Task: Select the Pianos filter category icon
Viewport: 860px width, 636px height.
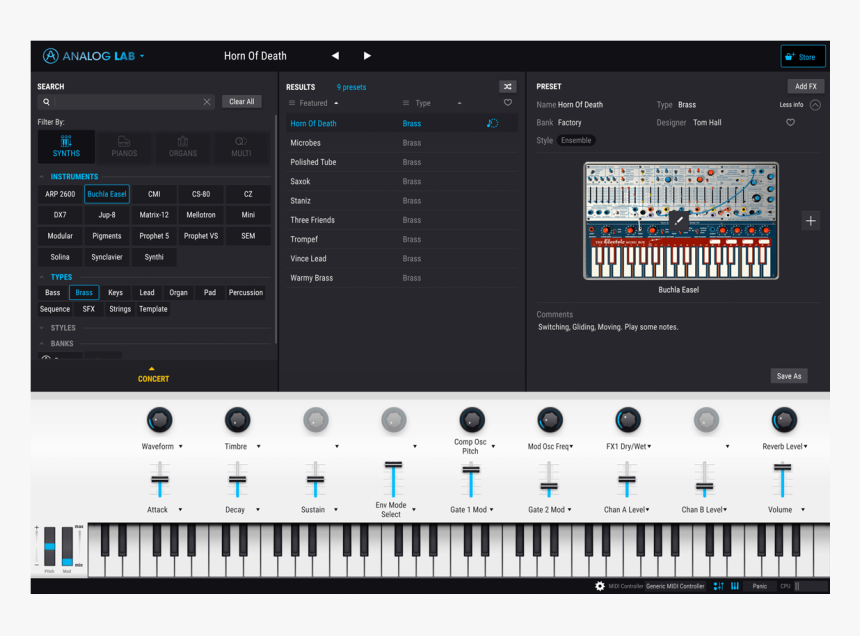Action: (124, 146)
